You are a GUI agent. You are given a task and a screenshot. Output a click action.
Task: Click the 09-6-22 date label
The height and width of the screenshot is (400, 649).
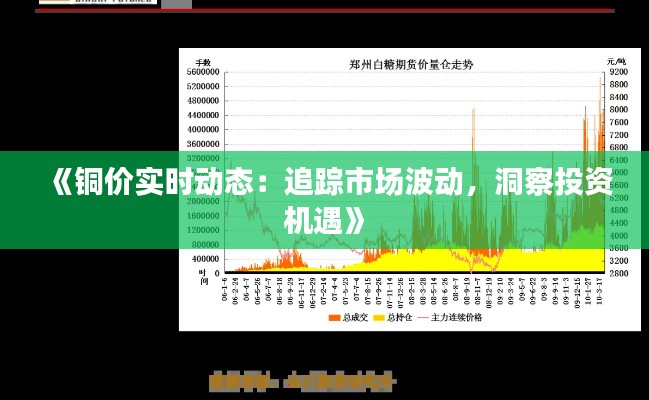(x=533, y=291)
